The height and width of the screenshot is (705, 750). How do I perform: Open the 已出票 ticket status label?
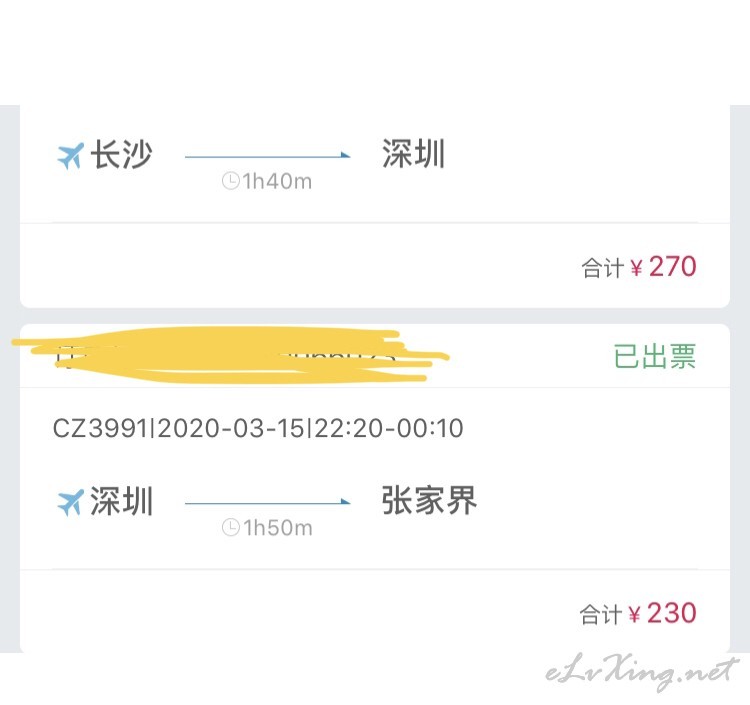pyautogui.click(x=655, y=356)
